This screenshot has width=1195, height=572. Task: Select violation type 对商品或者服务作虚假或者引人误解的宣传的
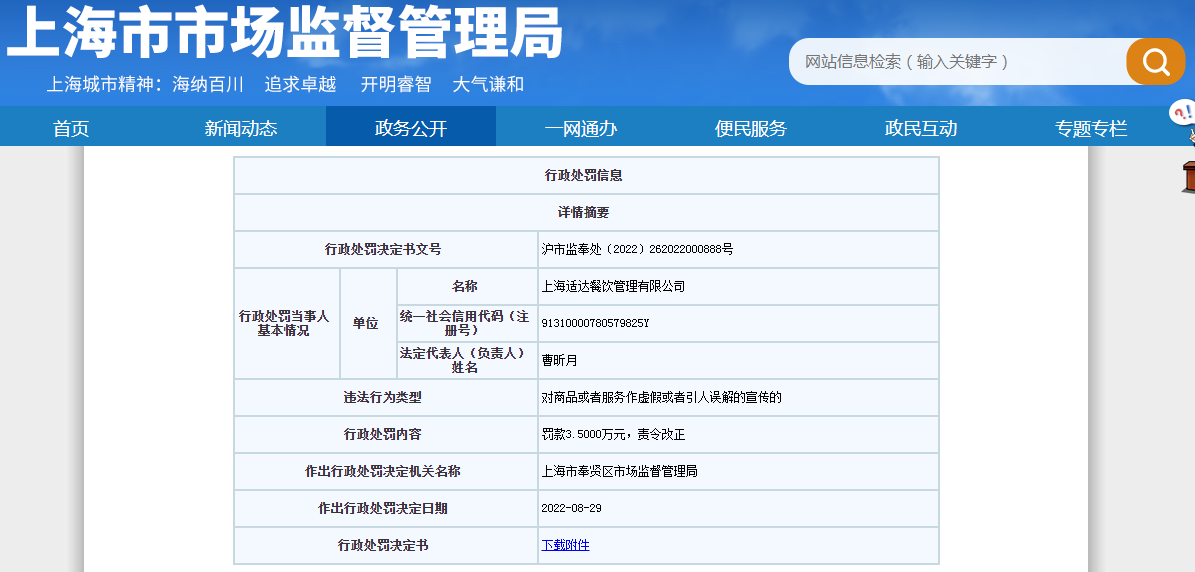(662, 397)
